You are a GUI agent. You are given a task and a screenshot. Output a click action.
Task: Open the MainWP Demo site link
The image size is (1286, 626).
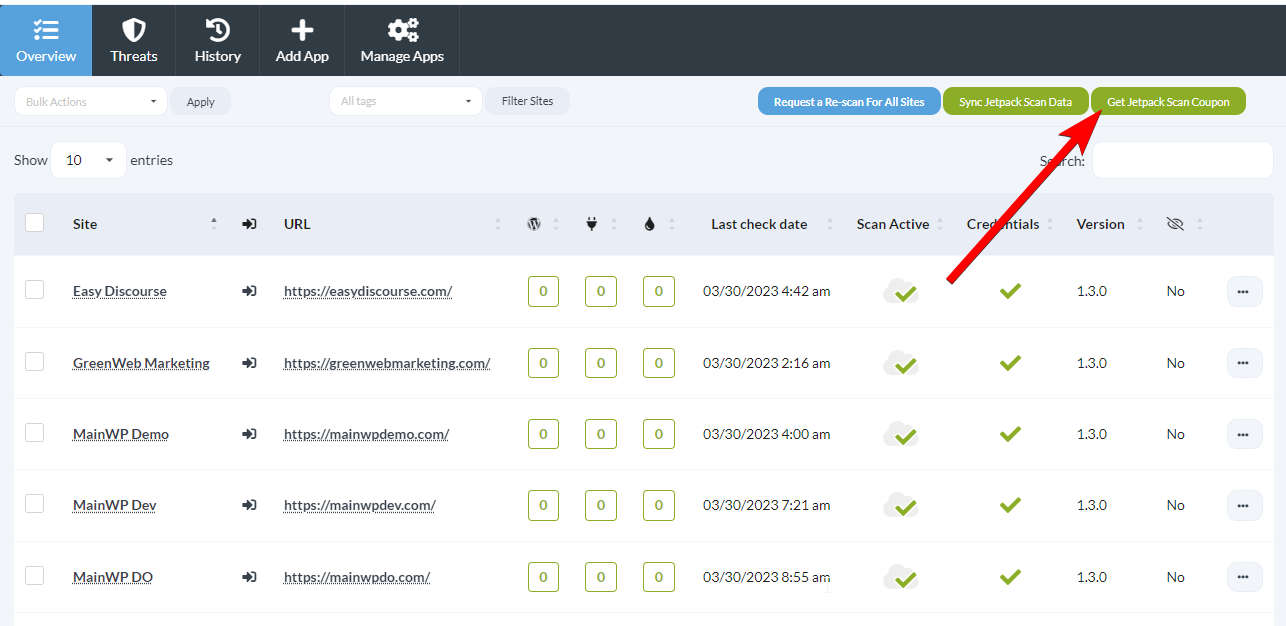121,434
